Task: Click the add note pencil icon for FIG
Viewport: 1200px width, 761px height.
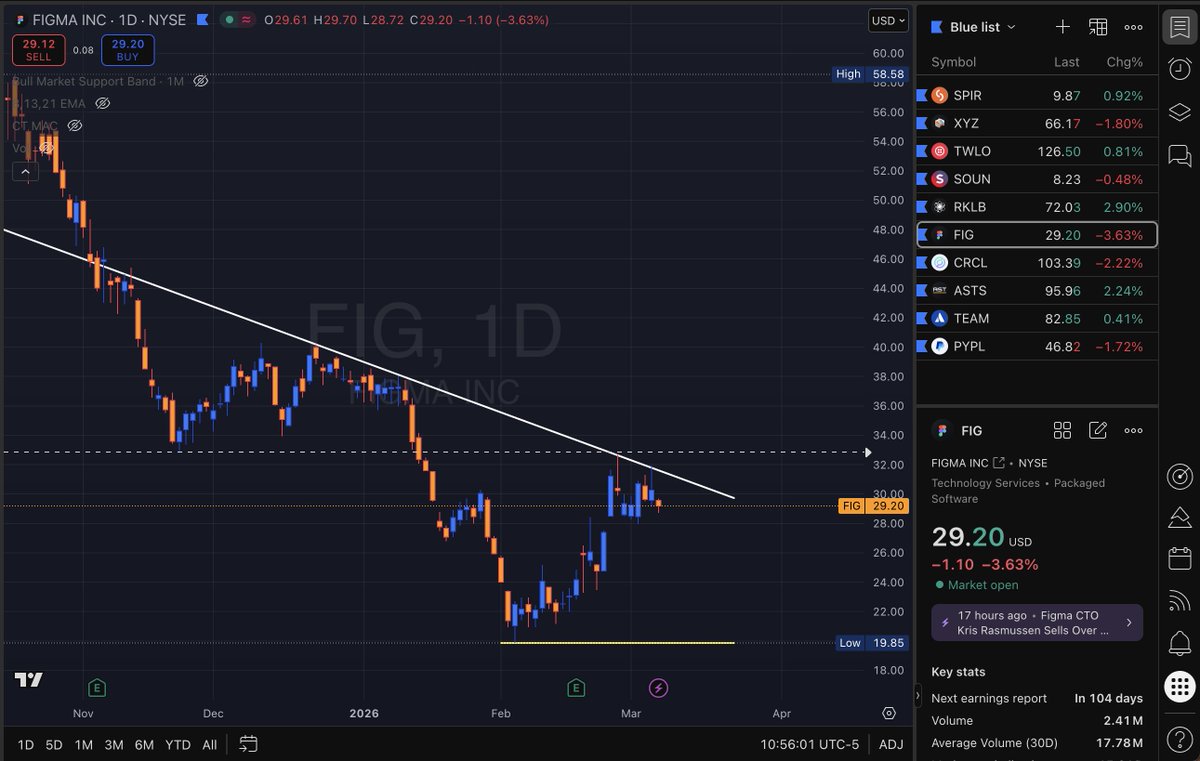Action: click(x=1098, y=430)
